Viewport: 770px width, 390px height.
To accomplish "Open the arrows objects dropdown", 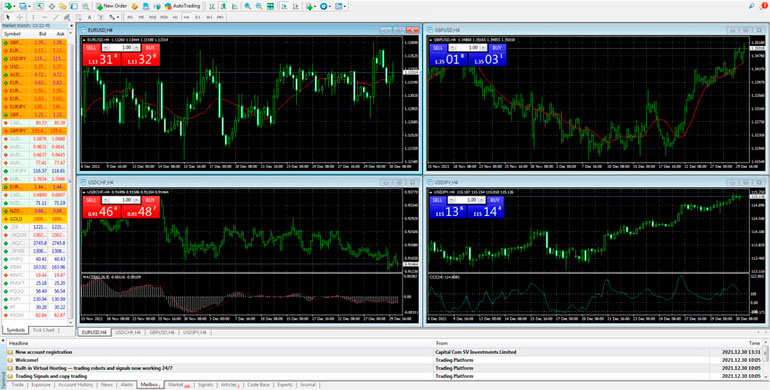I will [114, 17].
